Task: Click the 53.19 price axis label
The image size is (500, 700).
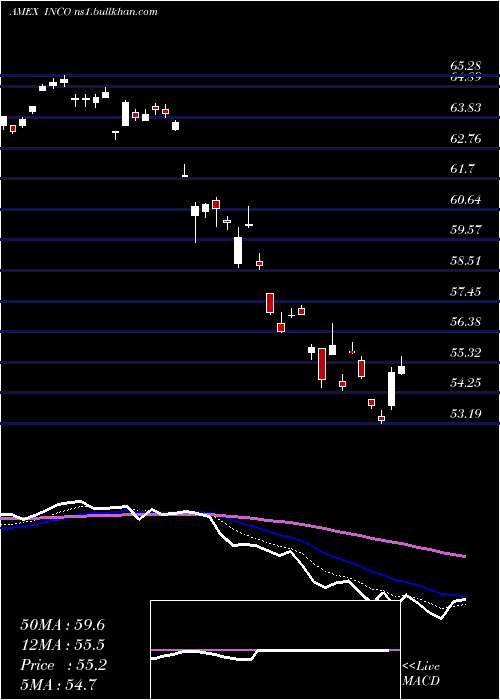Action: click(x=466, y=414)
